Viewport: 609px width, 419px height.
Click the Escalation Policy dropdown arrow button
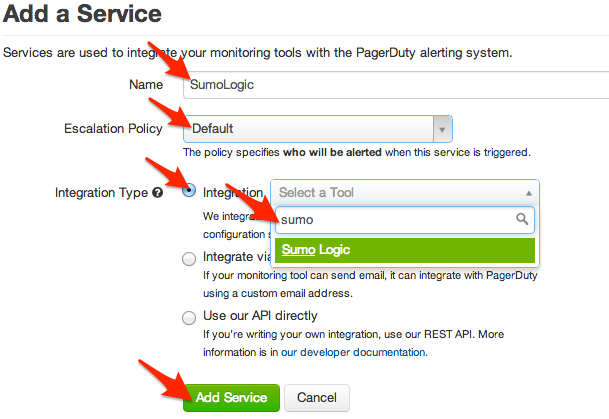(x=441, y=128)
